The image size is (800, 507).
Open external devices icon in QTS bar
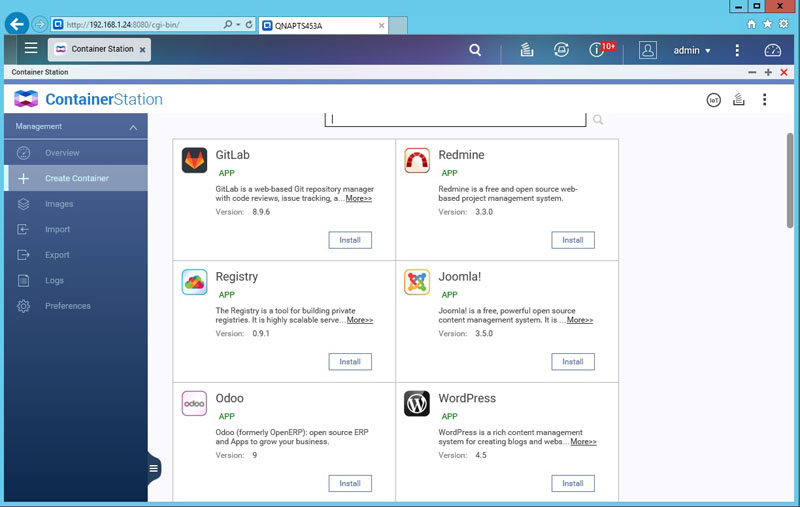click(x=561, y=49)
